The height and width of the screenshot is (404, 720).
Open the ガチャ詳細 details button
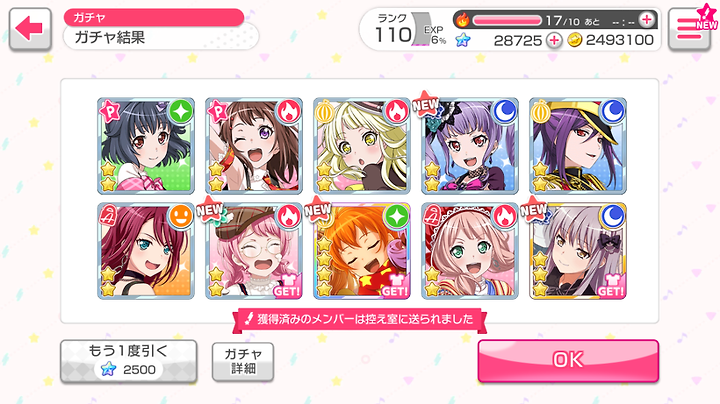point(243,361)
